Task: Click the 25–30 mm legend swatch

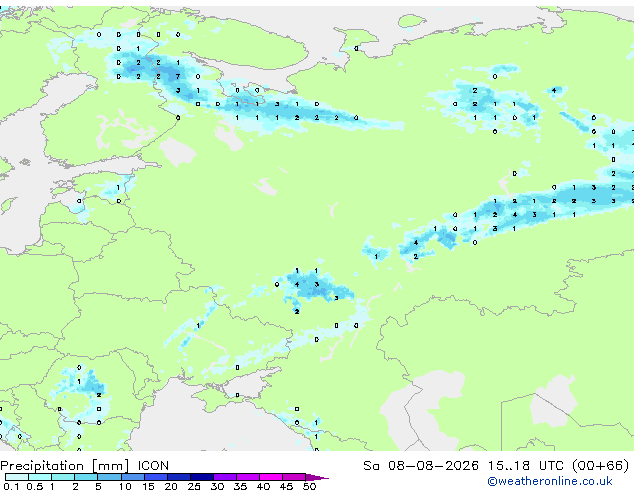Action: 201,477
